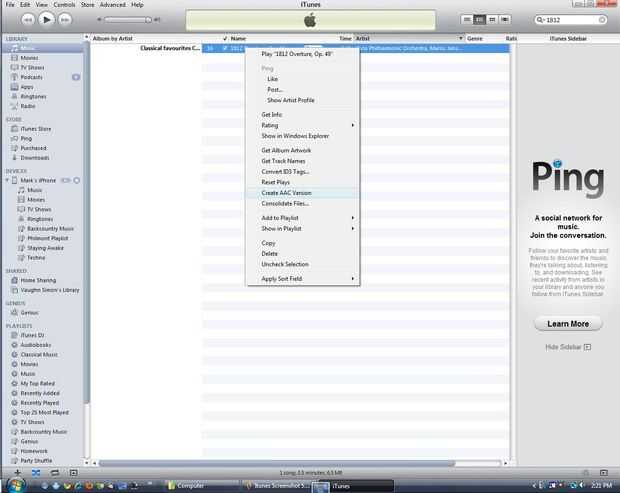Open the Backcountry Music playlist on iPhone
This screenshot has width=620, height=493.
tap(50, 229)
